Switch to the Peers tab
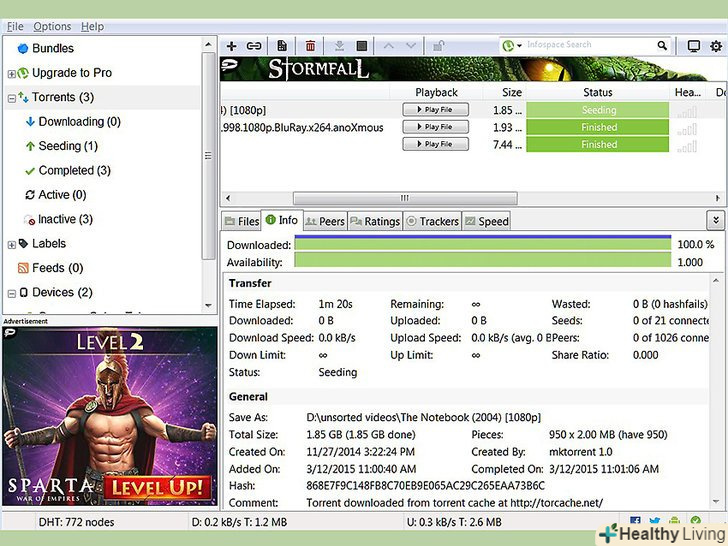Viewport: 728px width, 546px height. (325, 221)
